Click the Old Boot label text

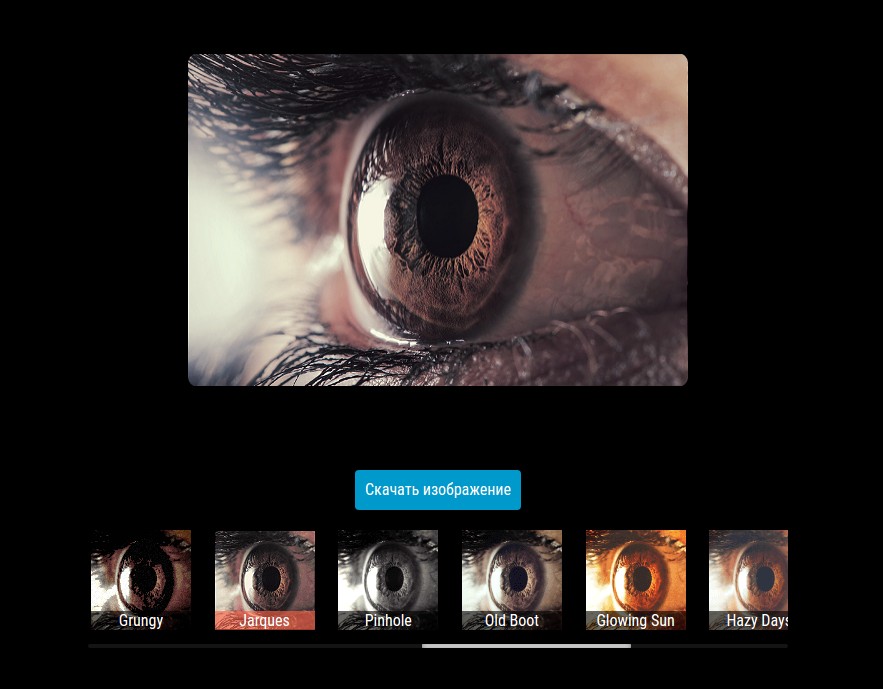[511, 620]
